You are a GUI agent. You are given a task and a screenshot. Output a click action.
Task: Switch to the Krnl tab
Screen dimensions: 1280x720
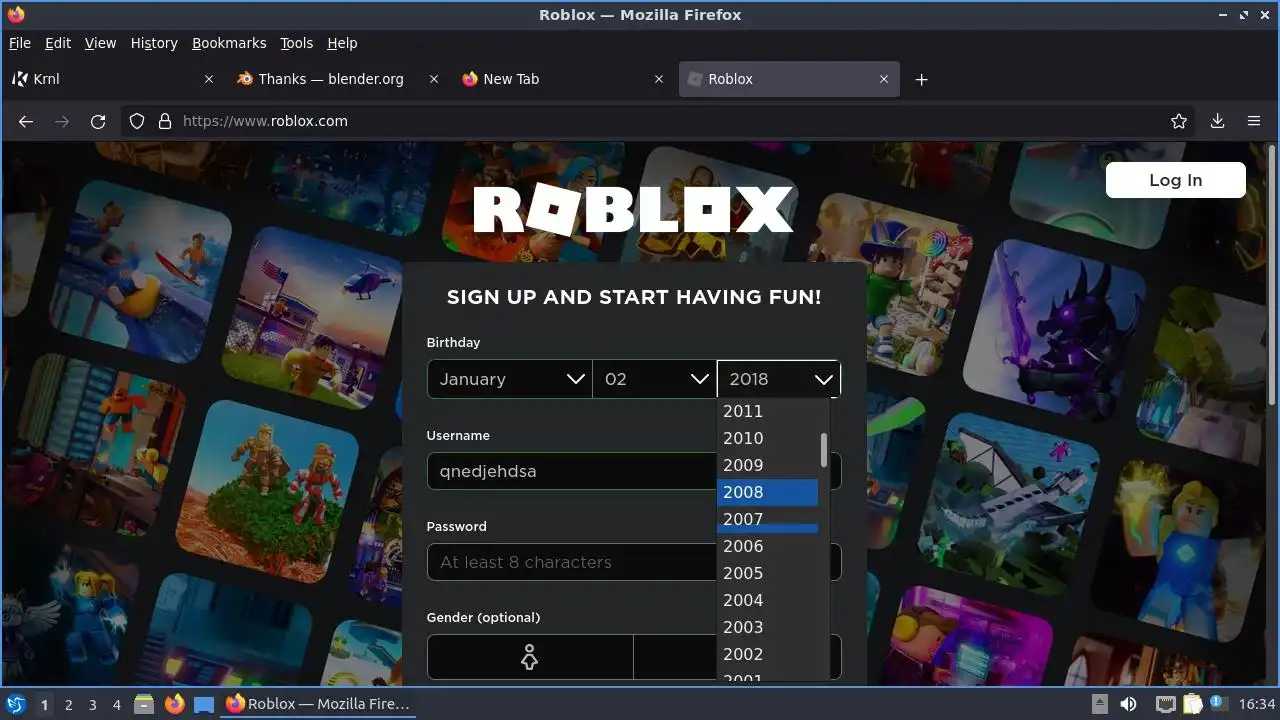tap(114, 79)
